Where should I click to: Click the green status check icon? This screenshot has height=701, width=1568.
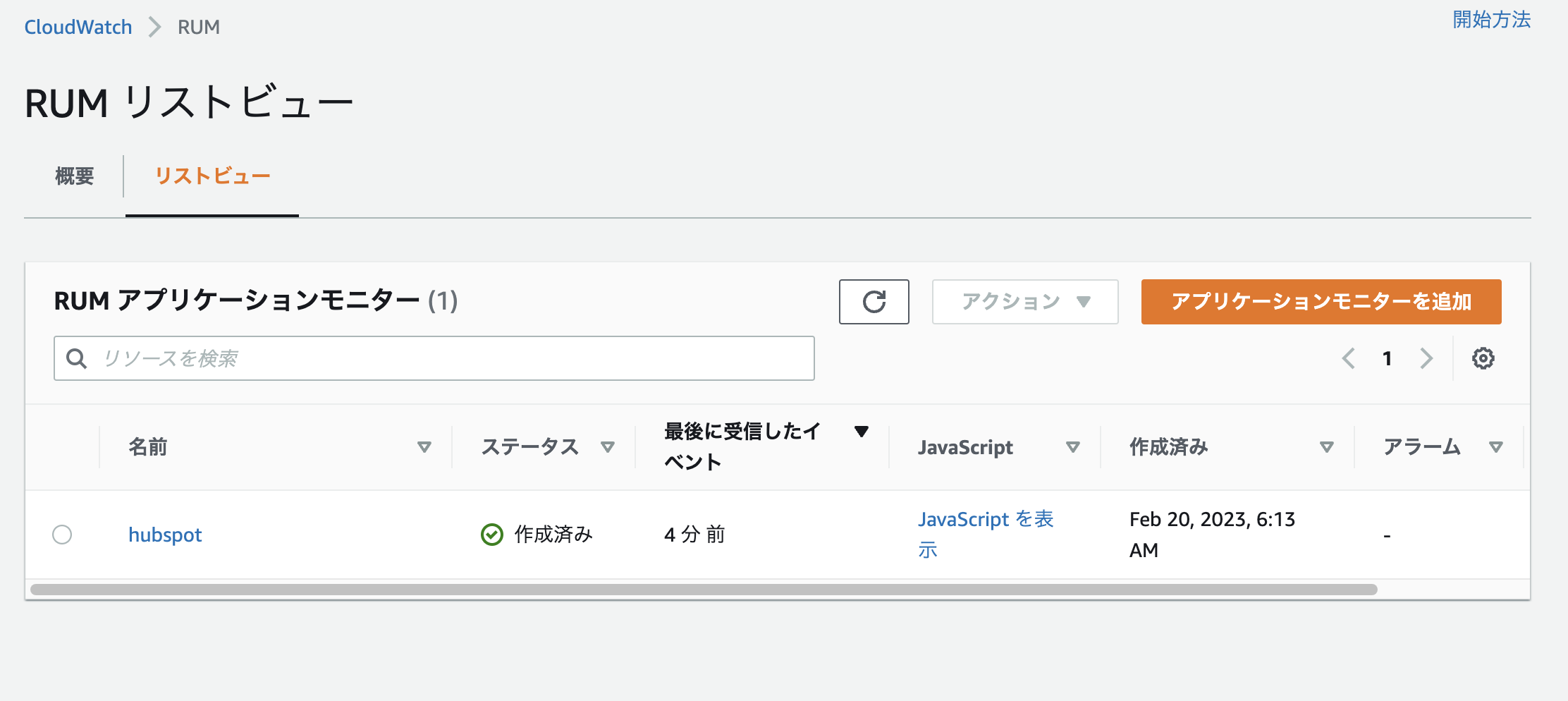click(x=491, y=535)
